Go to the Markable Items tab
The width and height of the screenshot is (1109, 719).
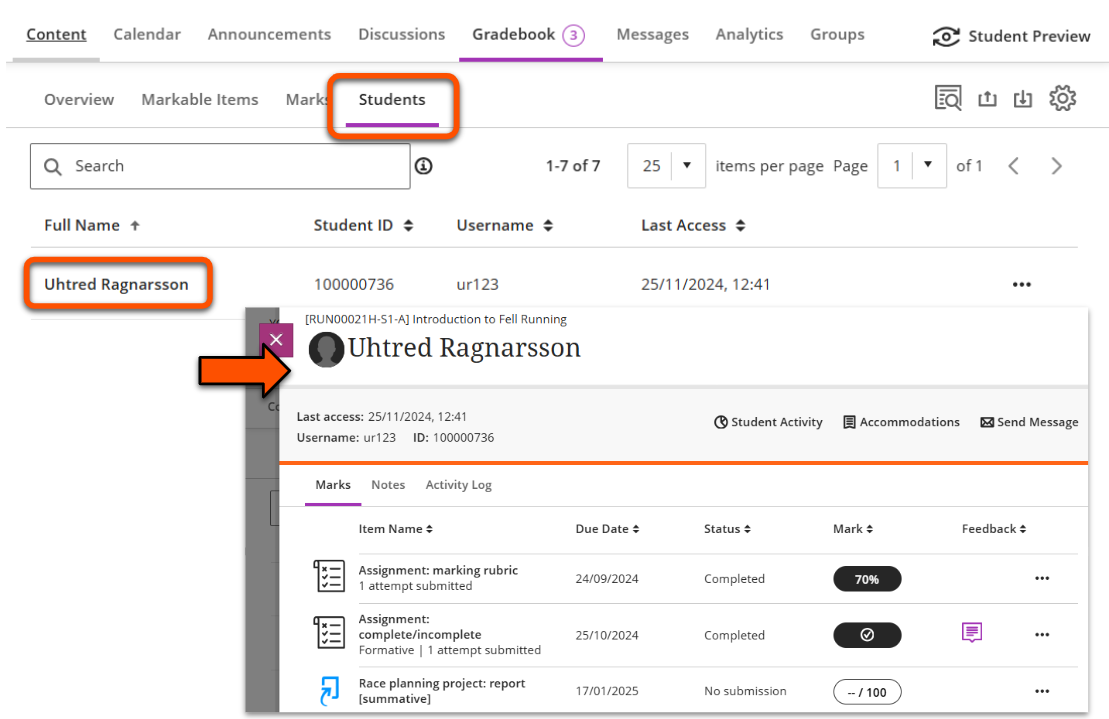tap(199, 100)
